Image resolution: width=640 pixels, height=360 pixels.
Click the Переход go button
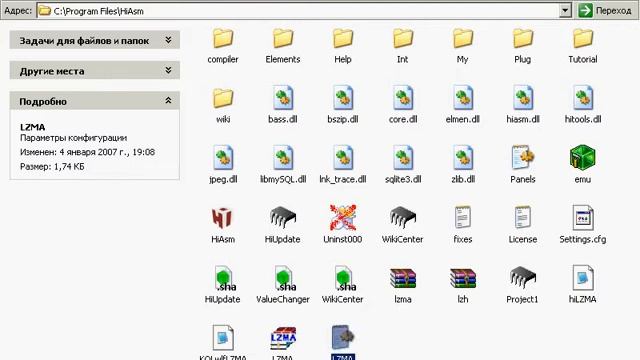[605, 11]
